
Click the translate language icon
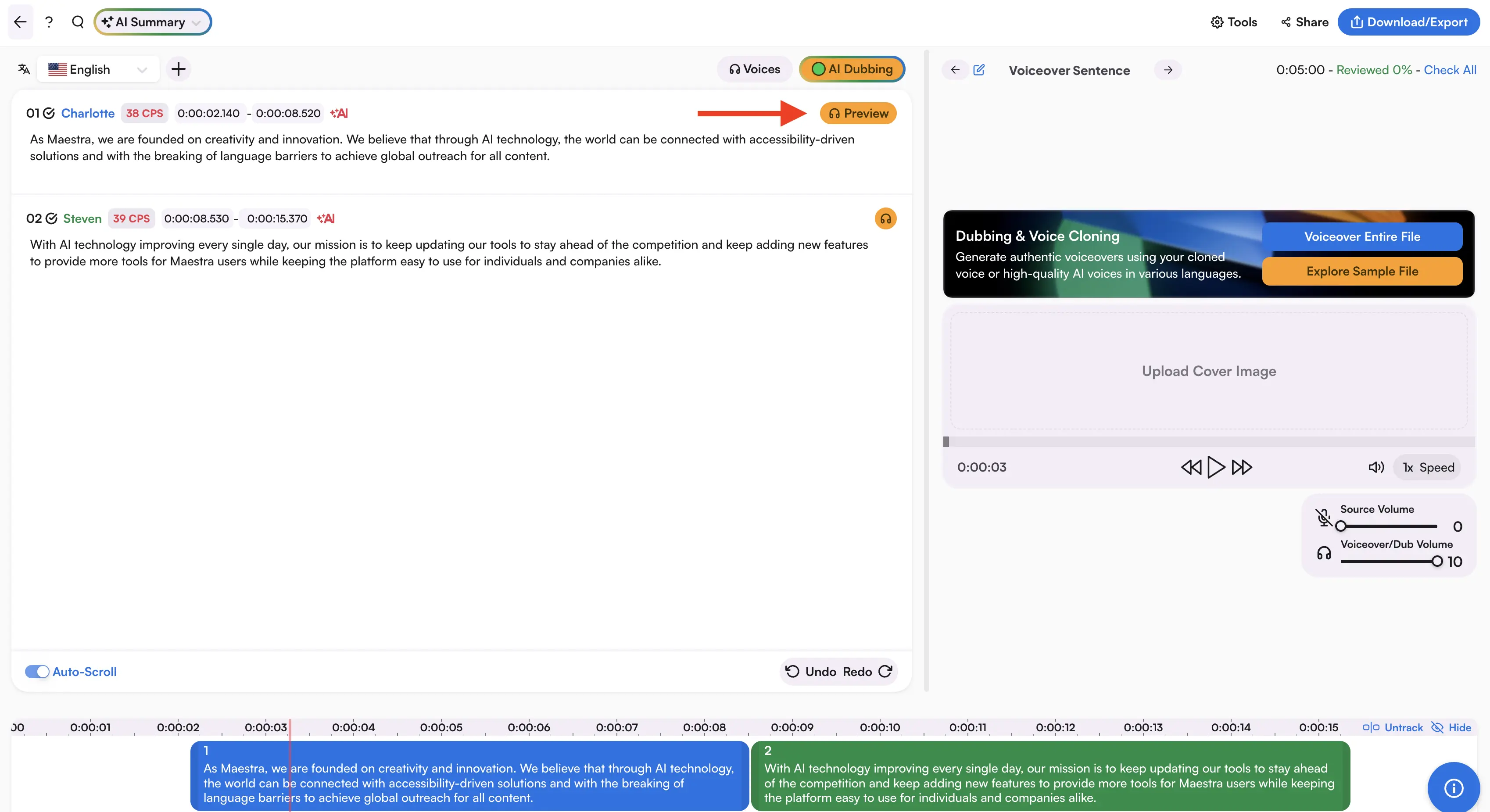click(24, 69)
